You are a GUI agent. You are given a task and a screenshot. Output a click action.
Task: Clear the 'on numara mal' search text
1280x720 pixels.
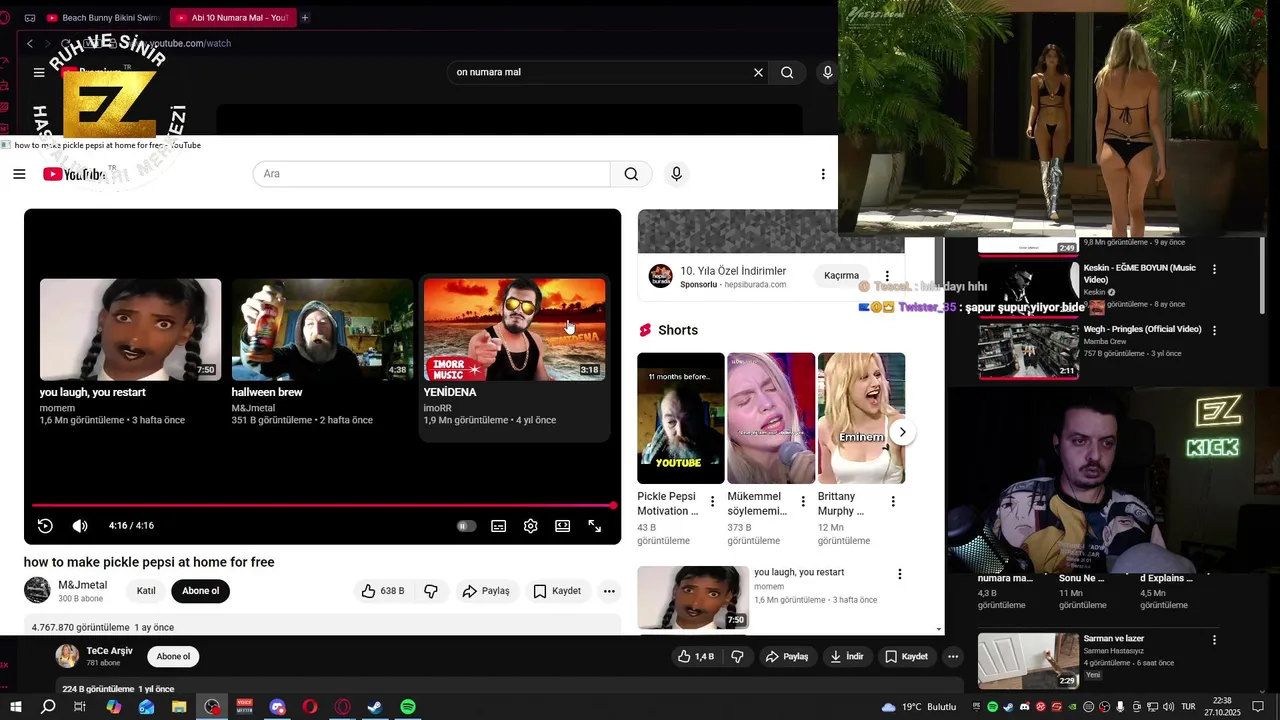(758, 72)
